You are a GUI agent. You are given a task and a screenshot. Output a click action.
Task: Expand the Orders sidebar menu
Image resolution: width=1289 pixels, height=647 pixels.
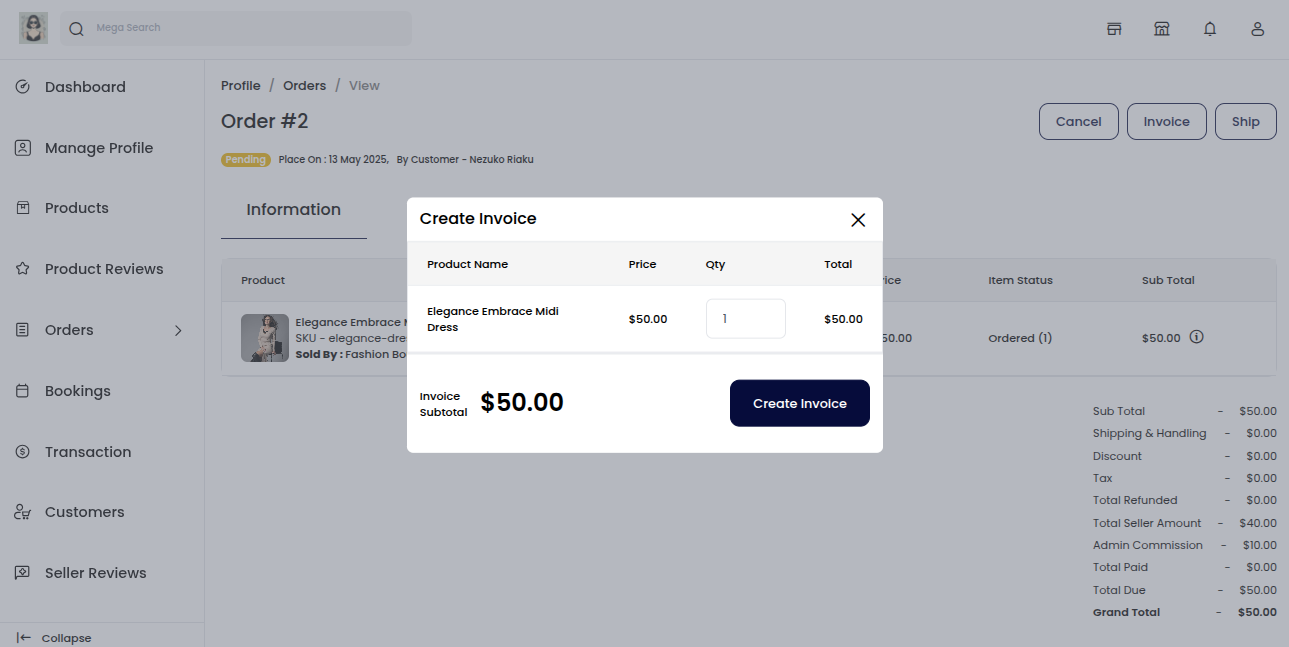178,330
